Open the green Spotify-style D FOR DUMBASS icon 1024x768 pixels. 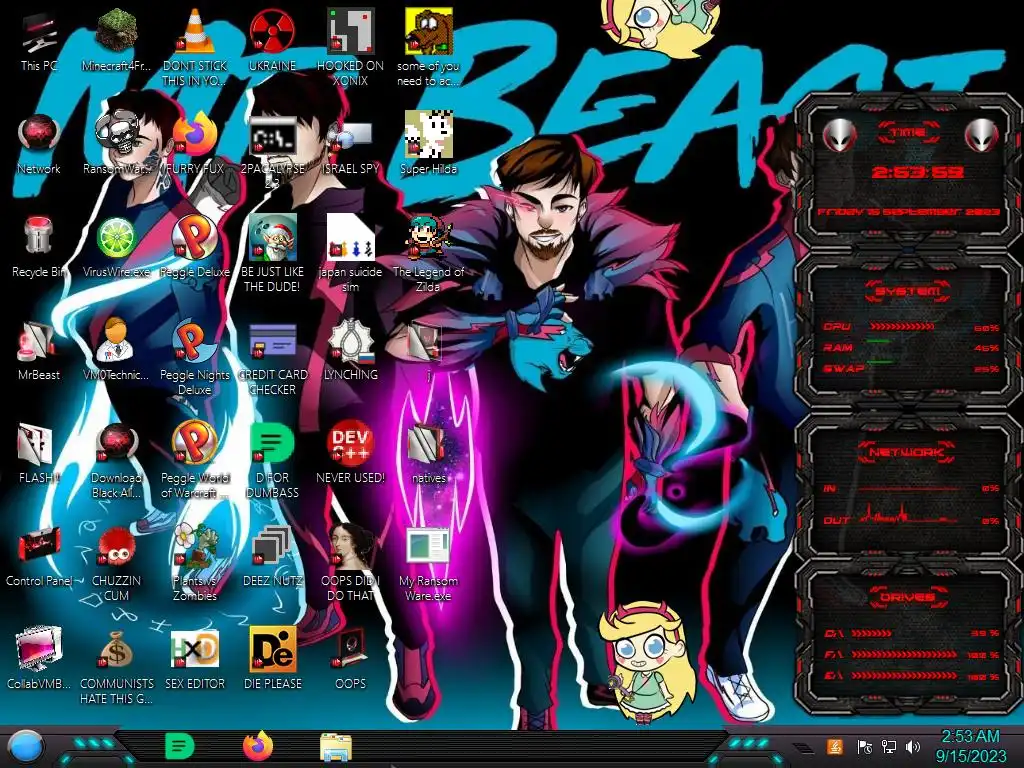pyautogui.click(x=272, y=443)
